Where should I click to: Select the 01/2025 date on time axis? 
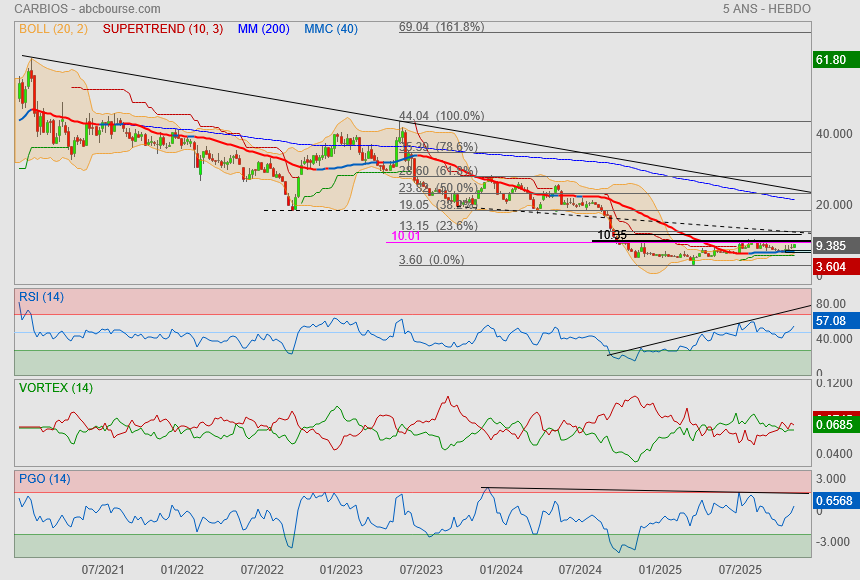point(659,569)
